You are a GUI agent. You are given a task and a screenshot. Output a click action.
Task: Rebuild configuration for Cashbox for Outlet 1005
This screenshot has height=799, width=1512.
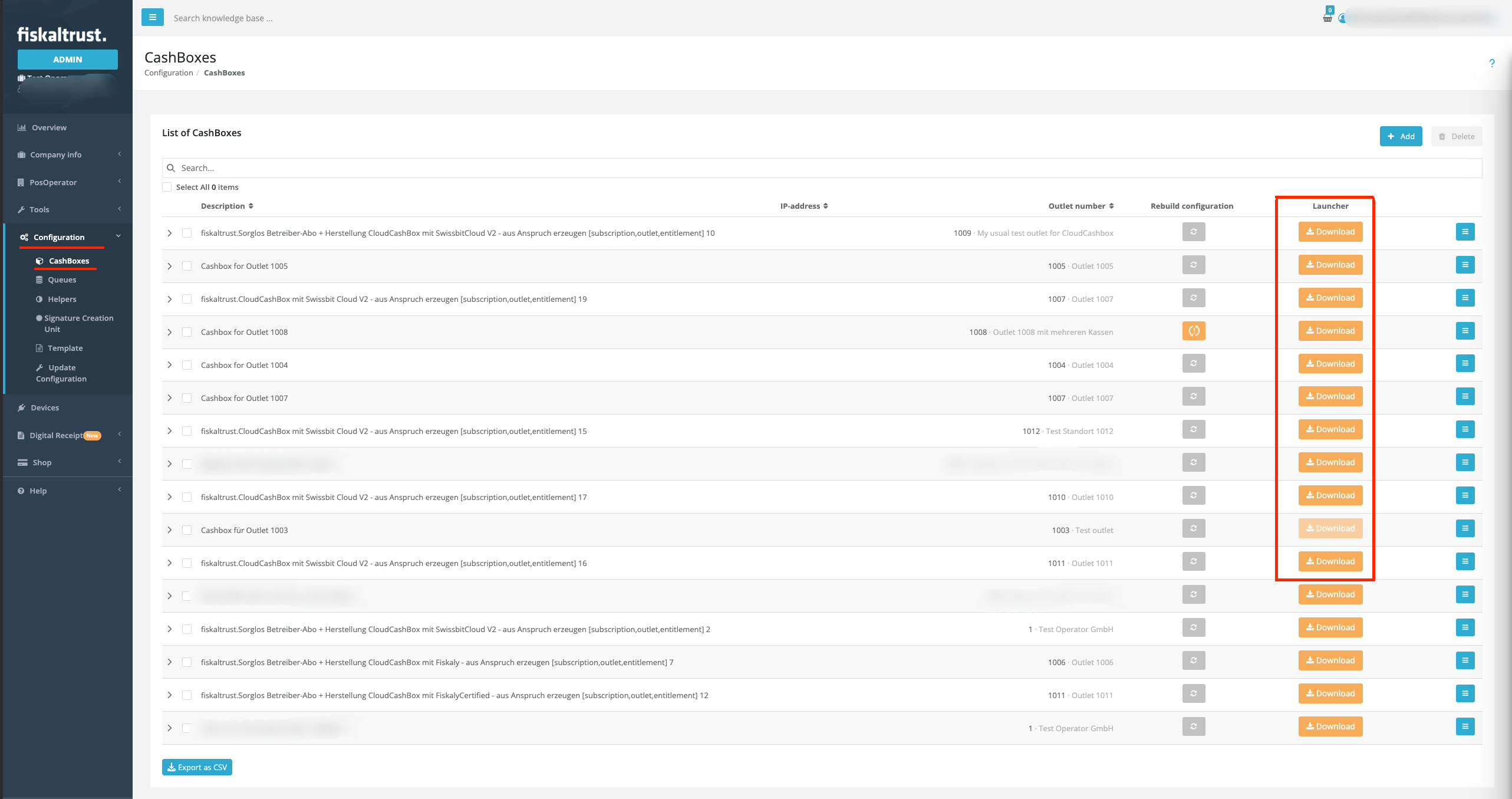pos(1193,265)
